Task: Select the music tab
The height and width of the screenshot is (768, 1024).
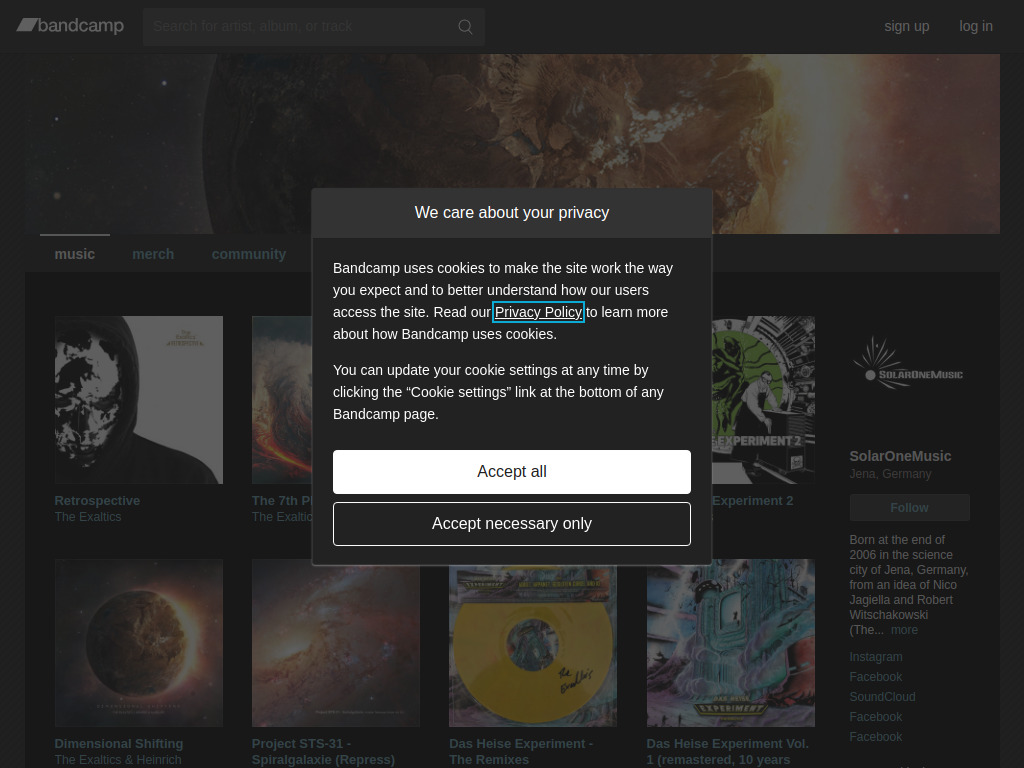Action: tap(74, 254)
